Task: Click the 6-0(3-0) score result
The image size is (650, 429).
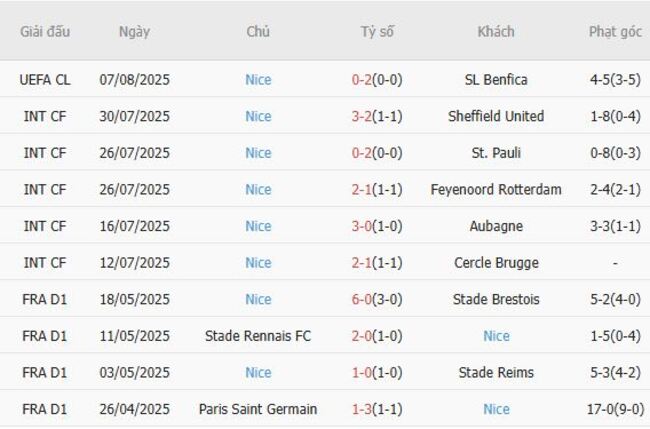Action: click(377, 299)
